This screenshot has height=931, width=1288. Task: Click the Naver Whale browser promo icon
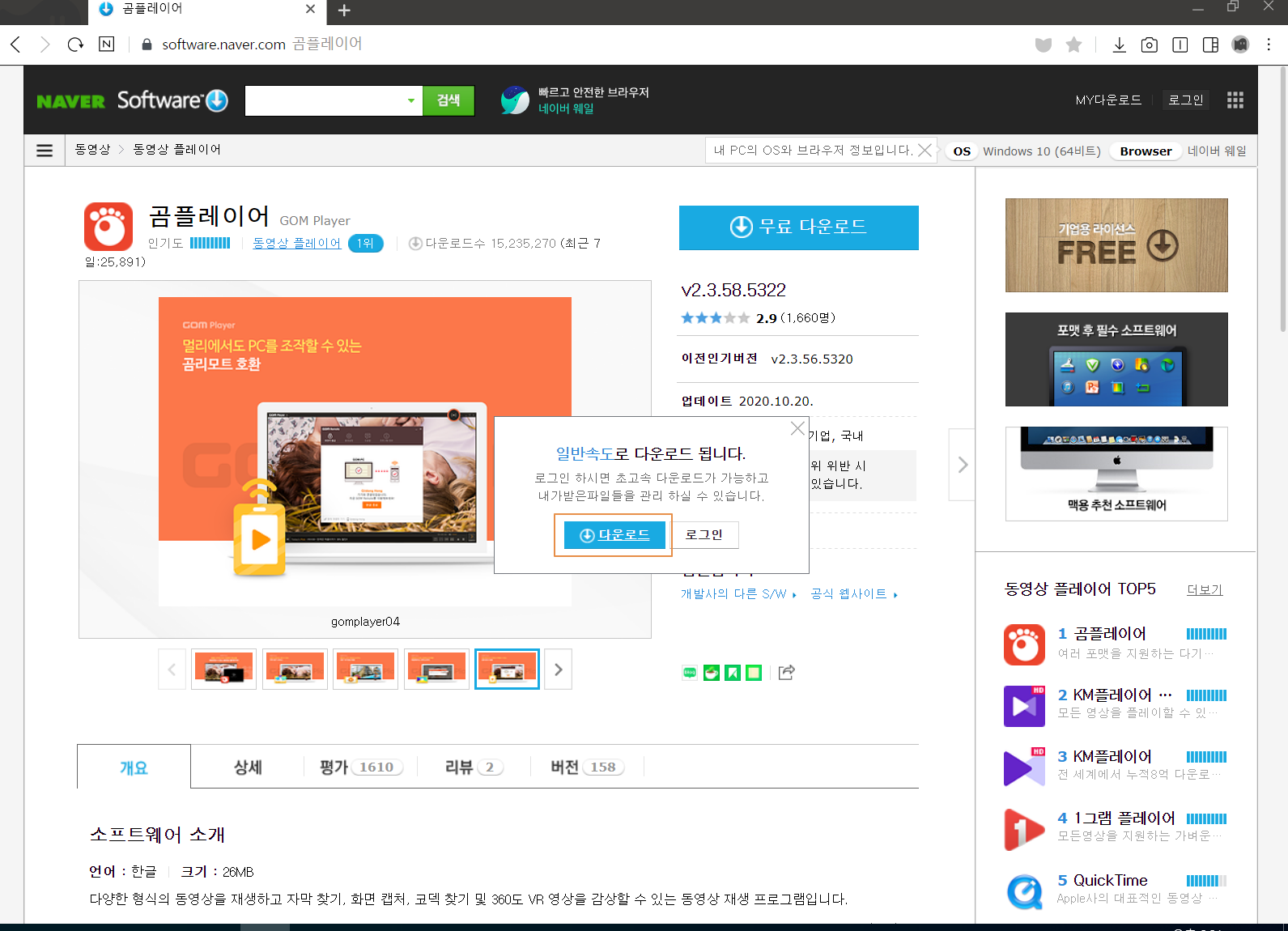(515, 100)
